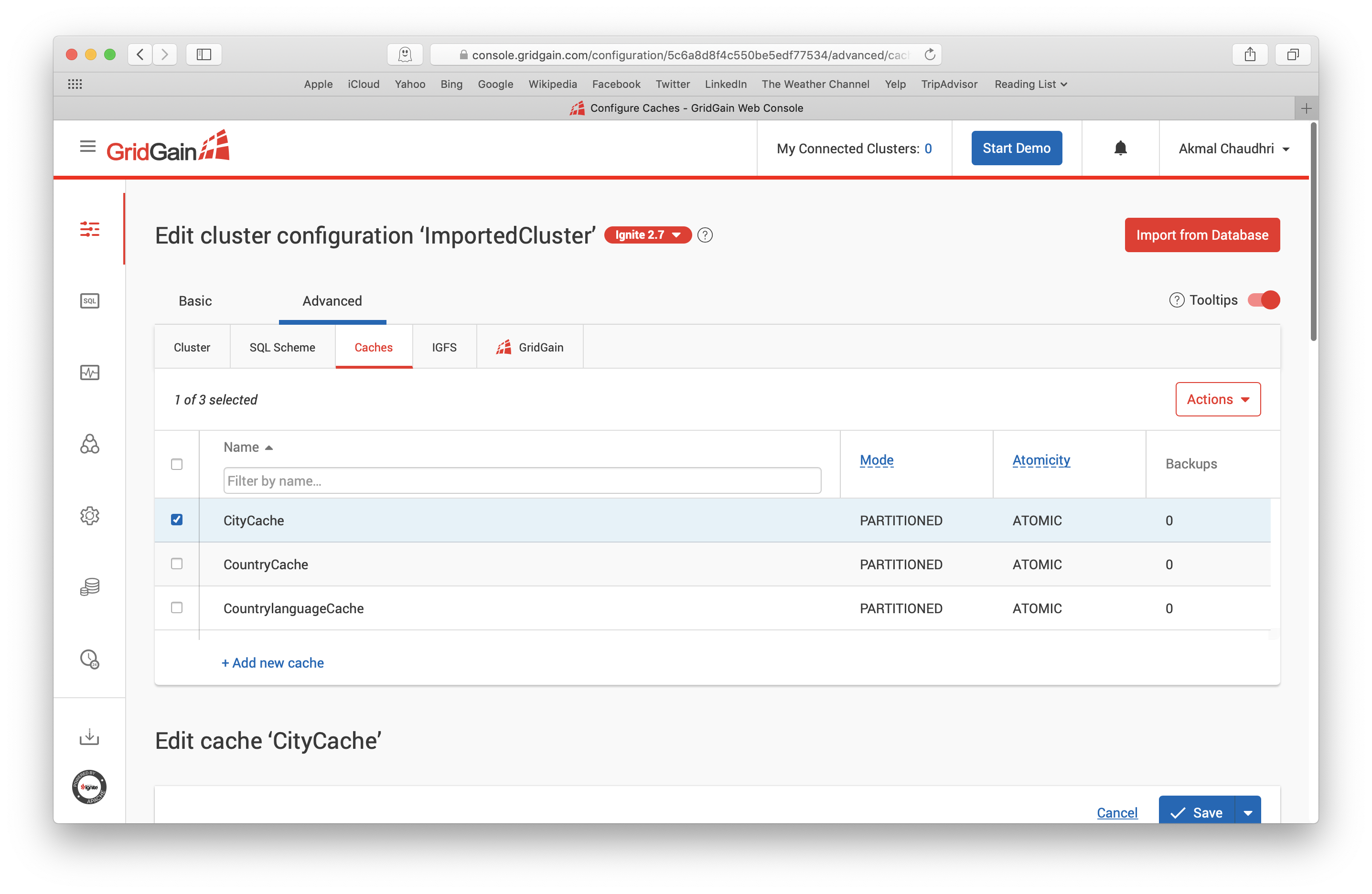Click the Import from Database button
1372x894 pixels.
tap(1202, 234)
